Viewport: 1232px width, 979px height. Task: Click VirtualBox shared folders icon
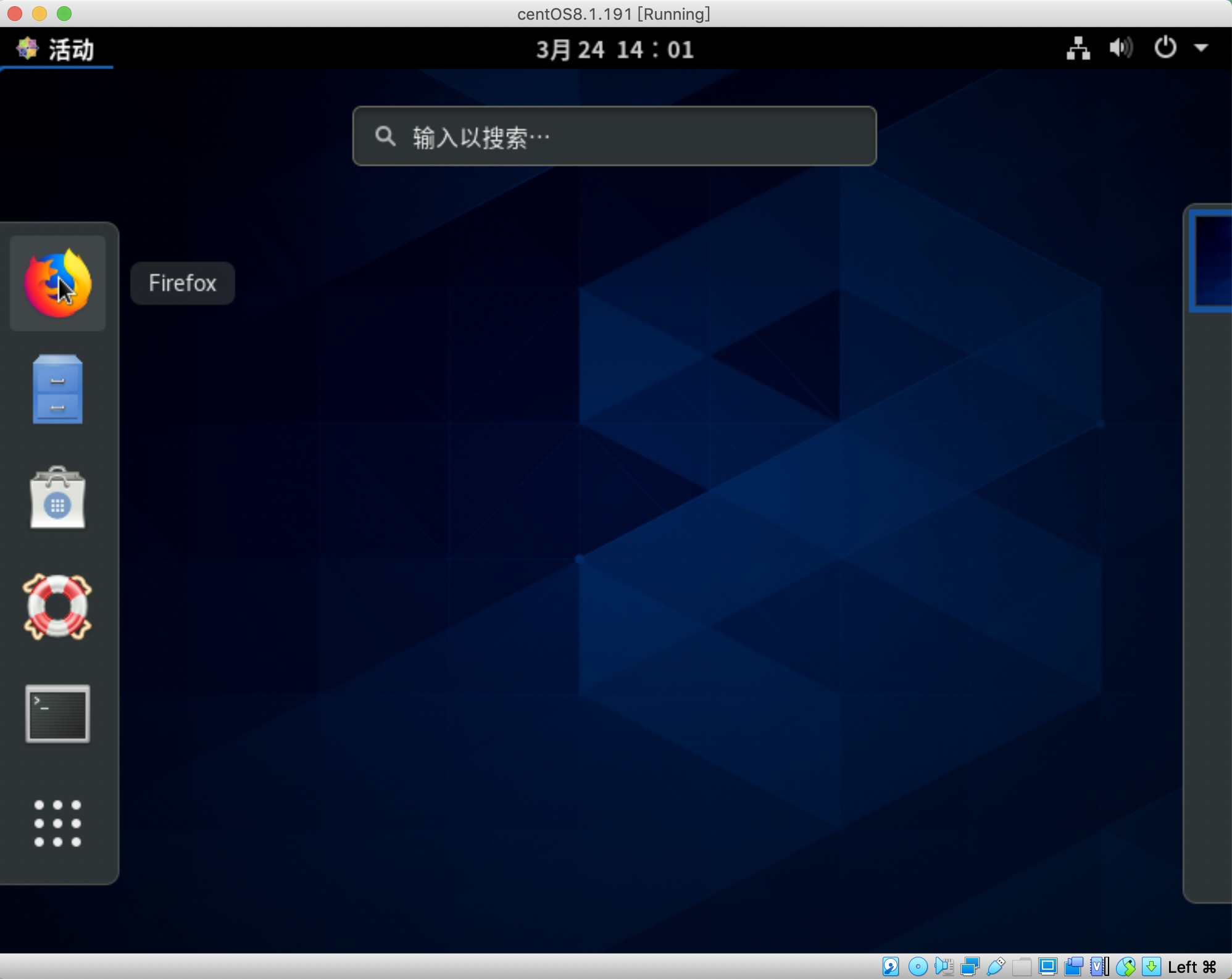pos(1022,966)
